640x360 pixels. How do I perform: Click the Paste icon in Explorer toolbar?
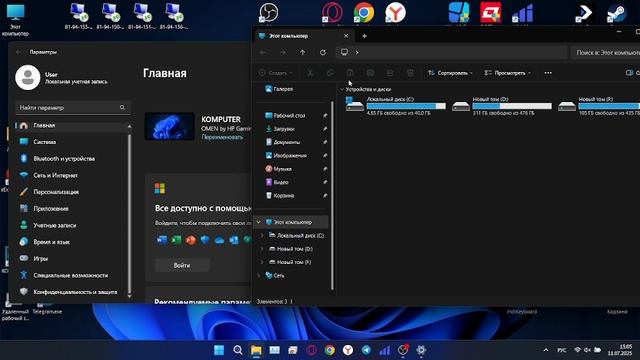click(x=350, y=73)
